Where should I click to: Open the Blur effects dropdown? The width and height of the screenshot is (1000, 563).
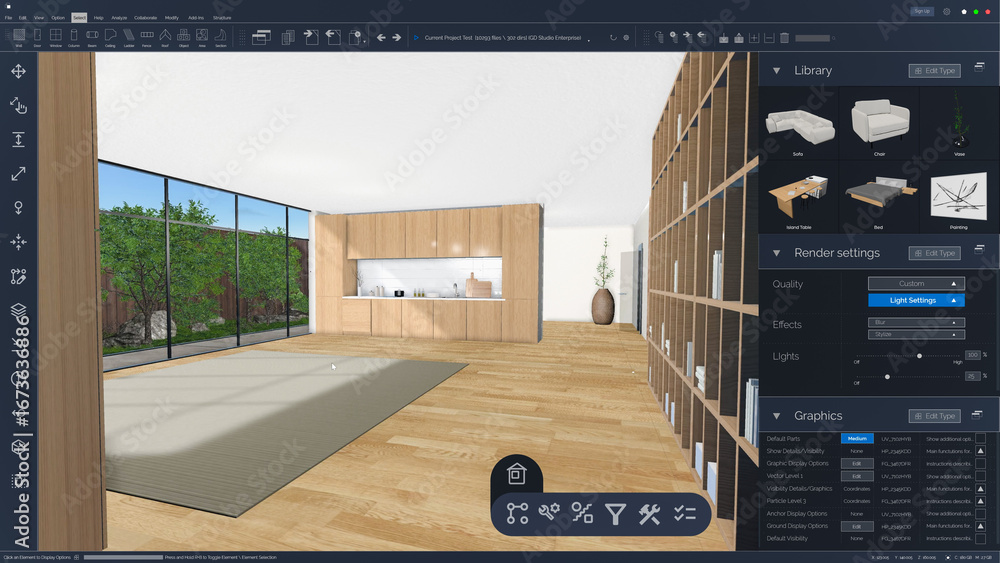(x=916, y=322)
